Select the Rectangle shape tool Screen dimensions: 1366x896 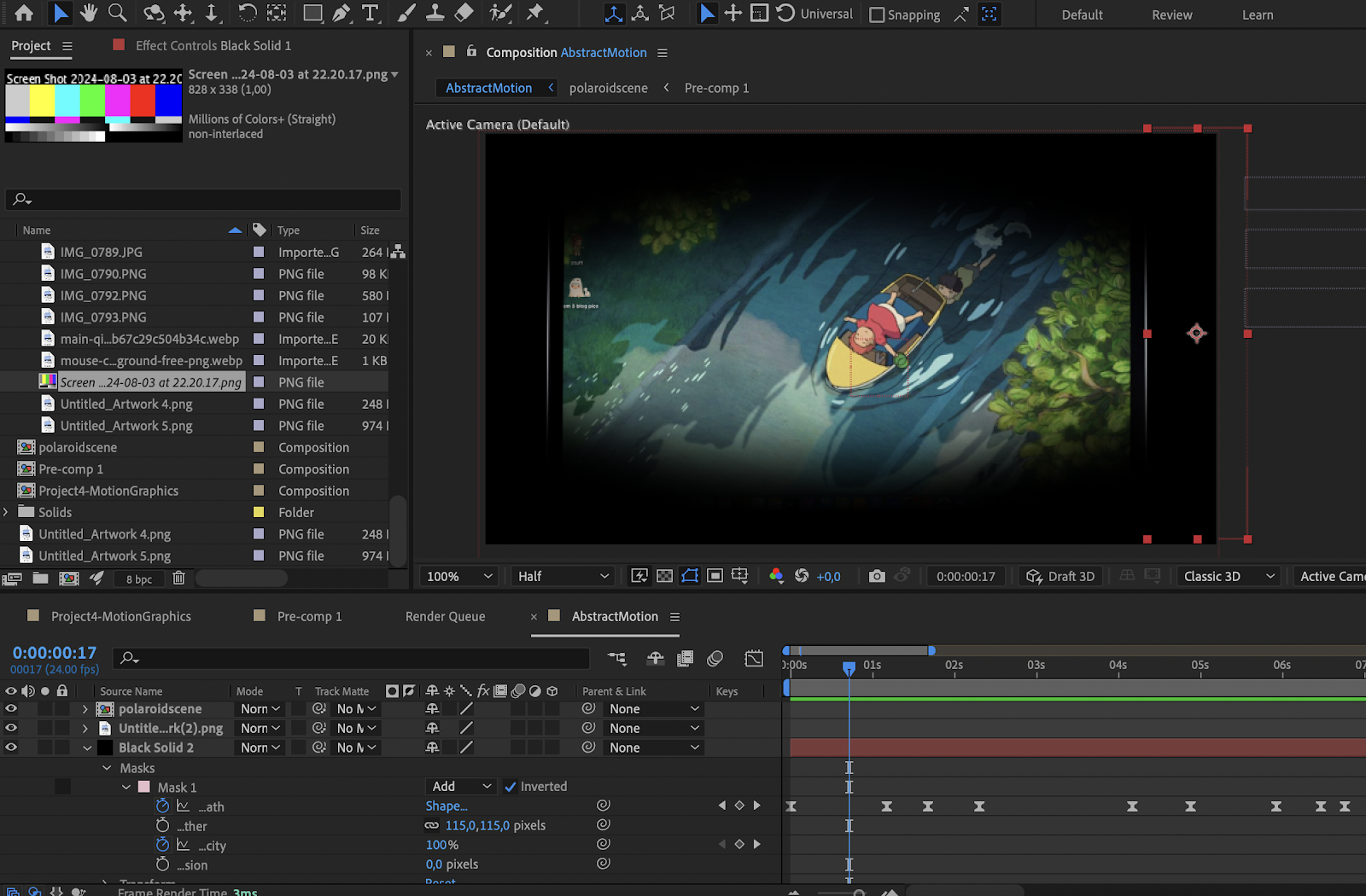tap(312, 14)
